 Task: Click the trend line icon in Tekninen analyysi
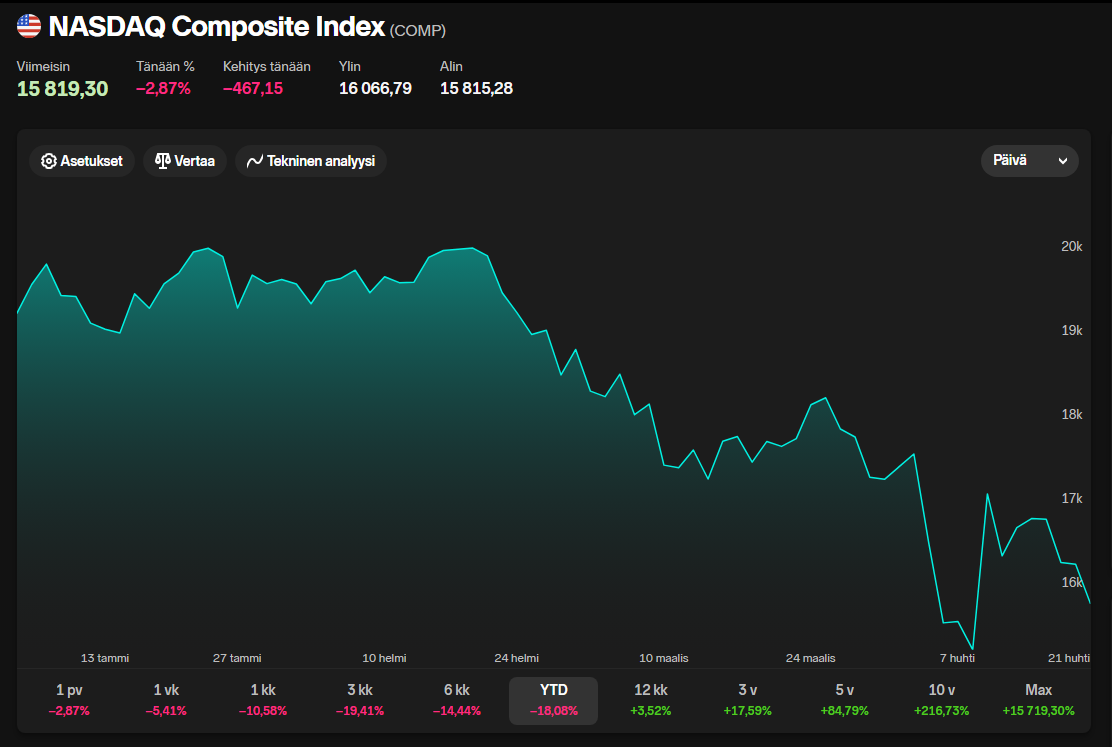pyautogui.click(x=255, y=161)
